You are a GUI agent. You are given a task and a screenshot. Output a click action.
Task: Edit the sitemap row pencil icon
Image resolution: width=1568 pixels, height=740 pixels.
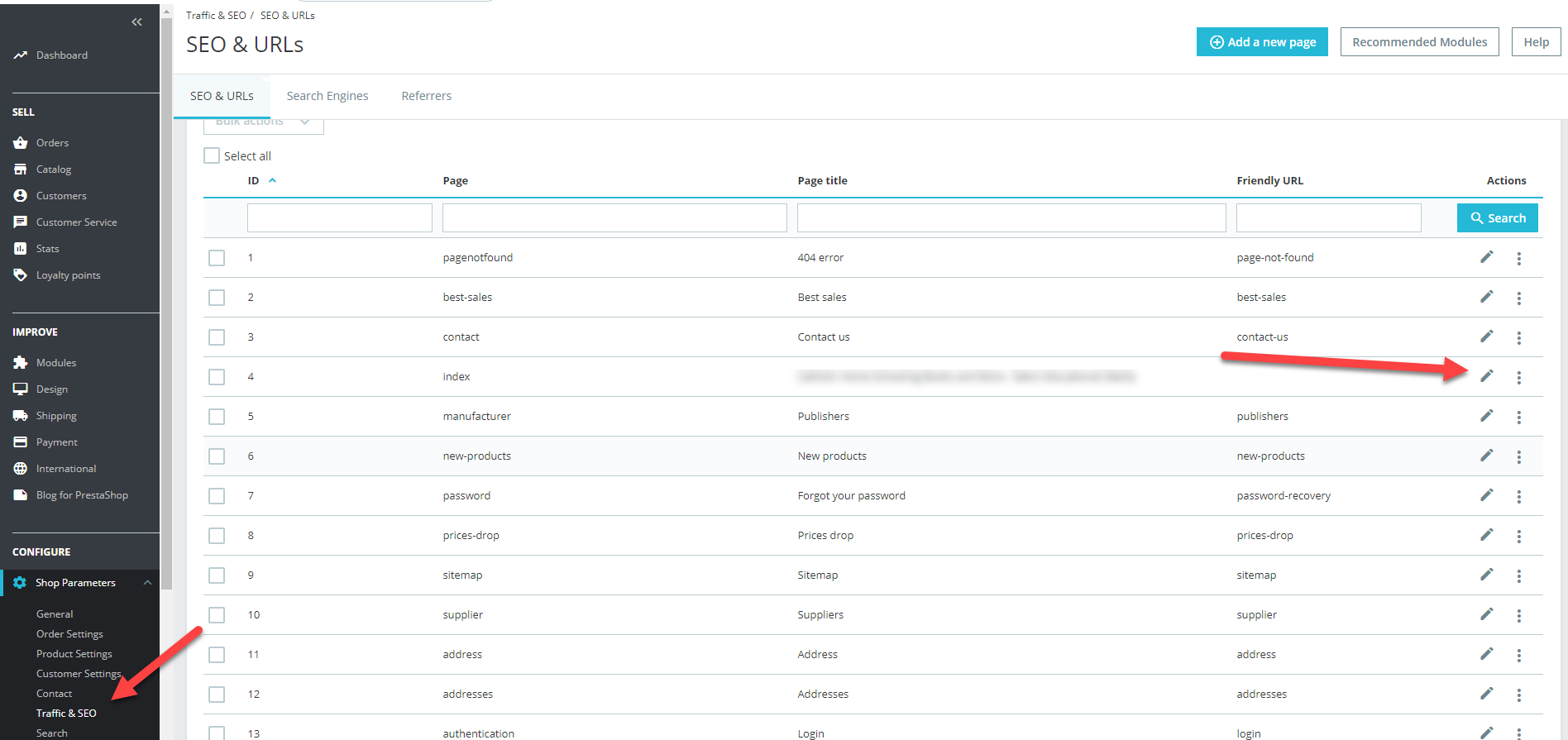[1487, 575]
